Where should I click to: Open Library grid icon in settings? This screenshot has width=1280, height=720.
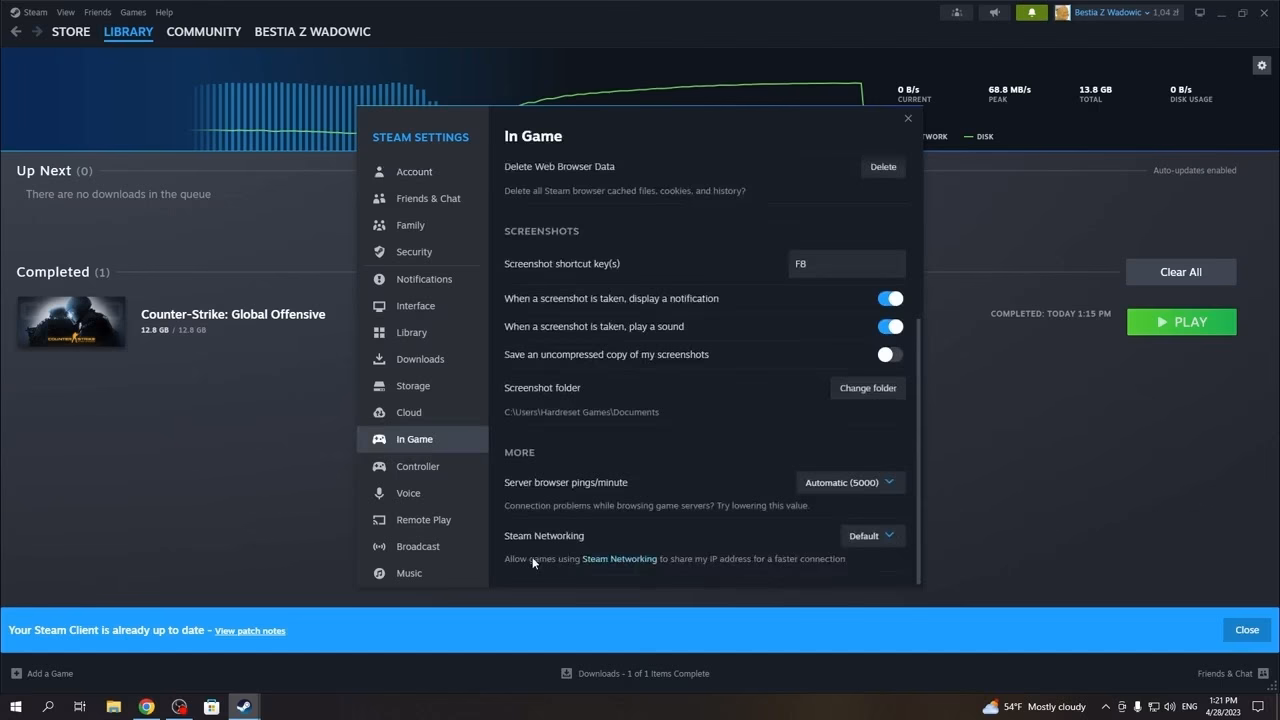coord(379,332)
